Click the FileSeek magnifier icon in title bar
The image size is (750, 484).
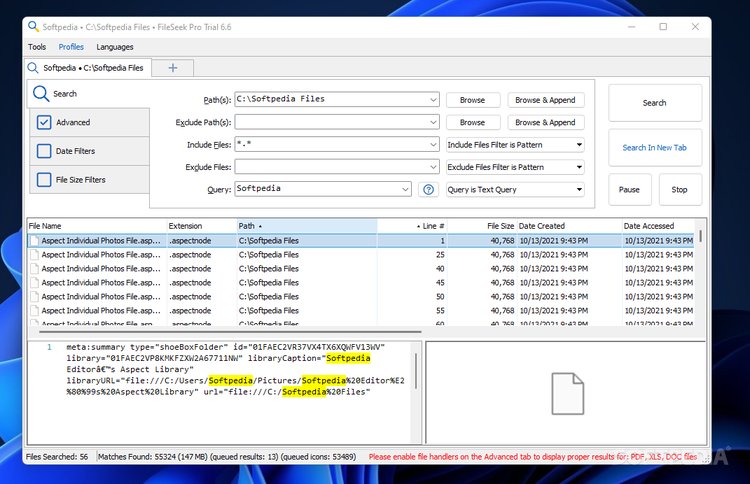(33, 27)
